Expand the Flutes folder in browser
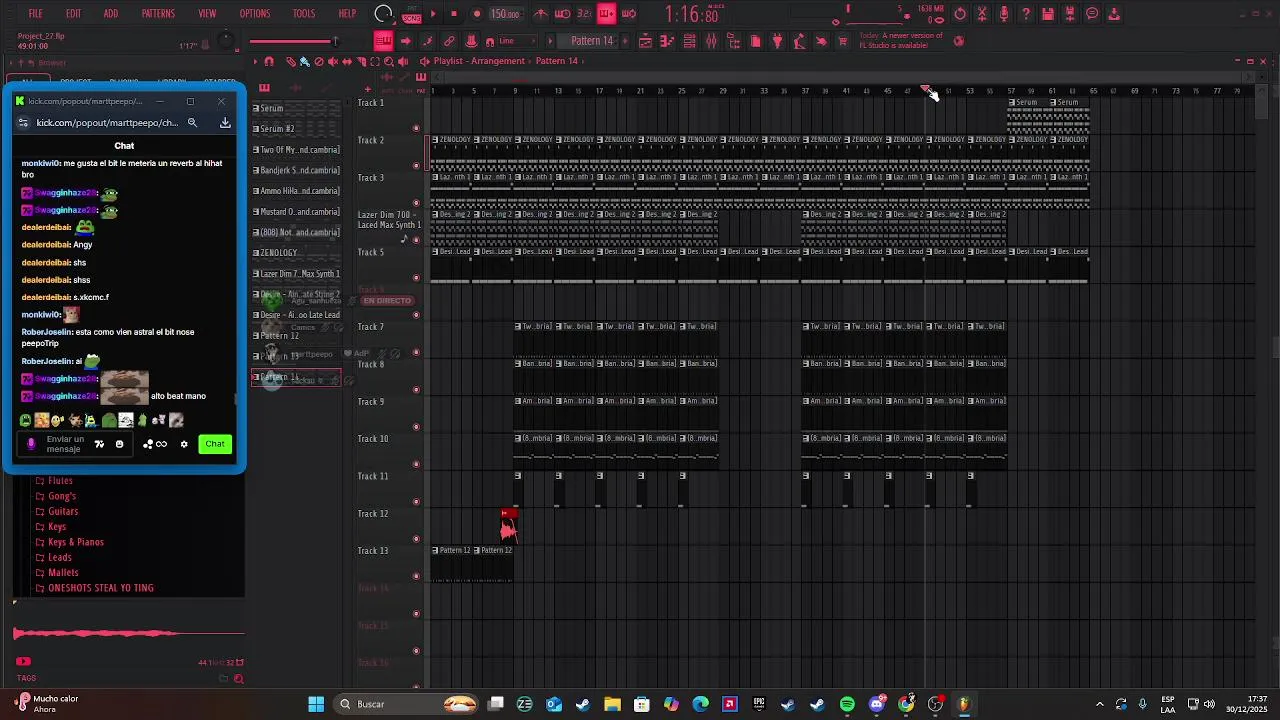Viewport: 1280px width, 720px height. point(60,481)
